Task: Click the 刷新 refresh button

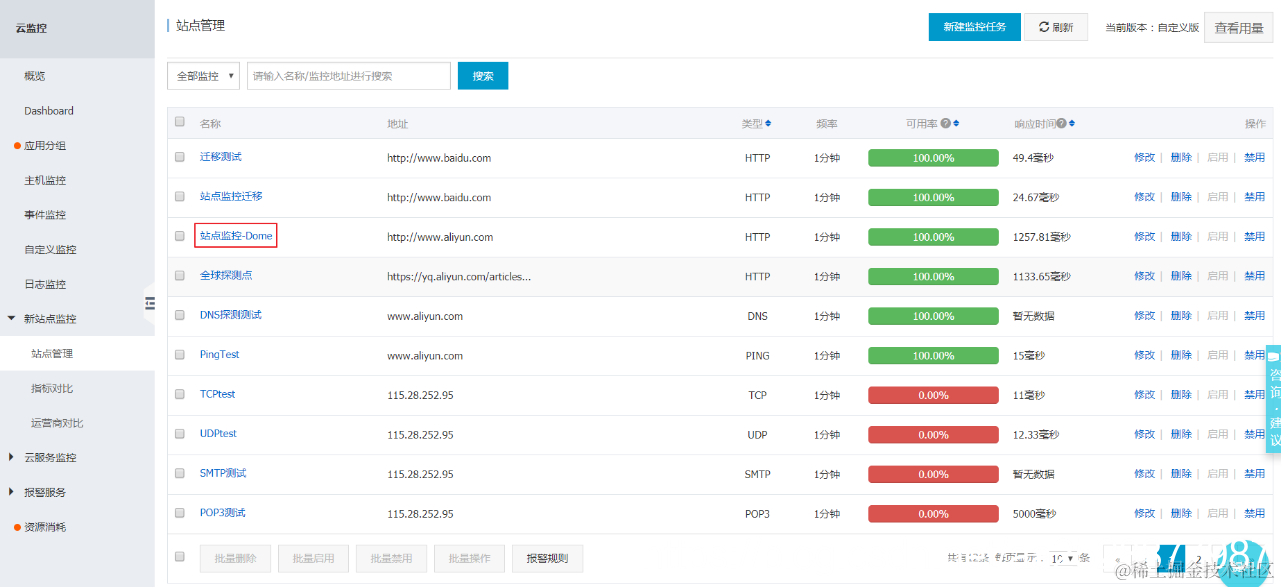Action: coord(1056,27)
